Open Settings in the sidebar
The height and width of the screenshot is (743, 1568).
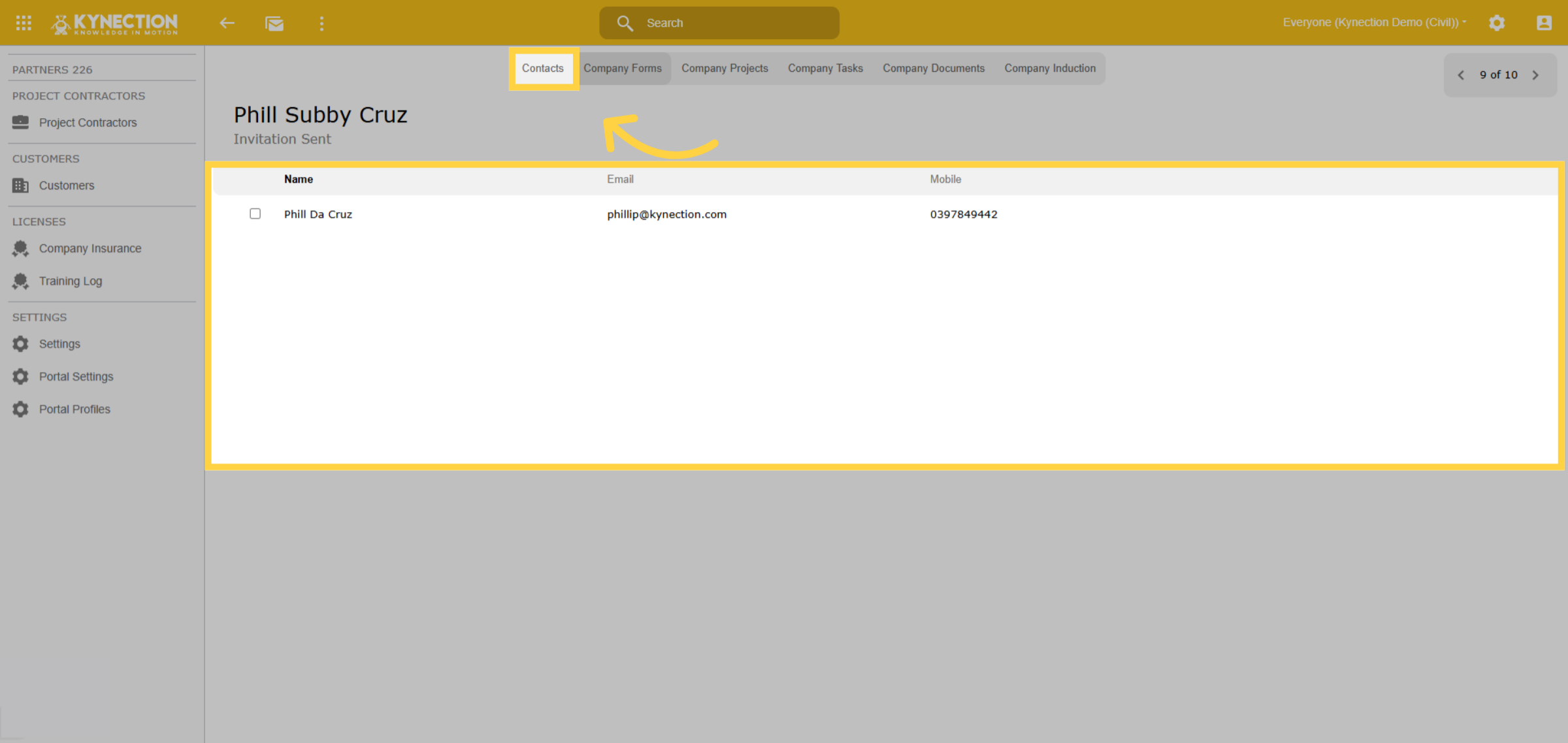click(59, 343)
